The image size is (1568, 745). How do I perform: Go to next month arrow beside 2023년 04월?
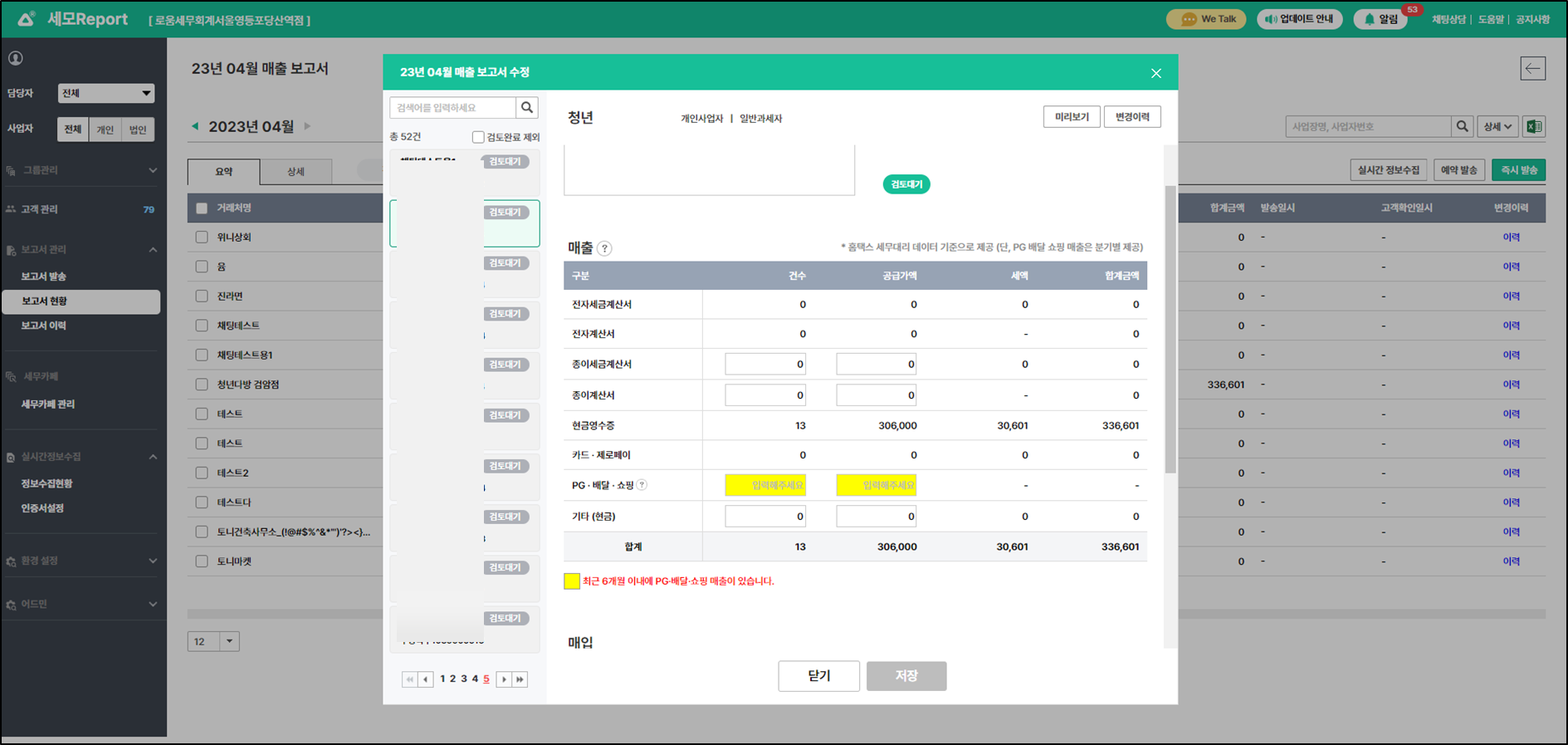click(307, 126)
